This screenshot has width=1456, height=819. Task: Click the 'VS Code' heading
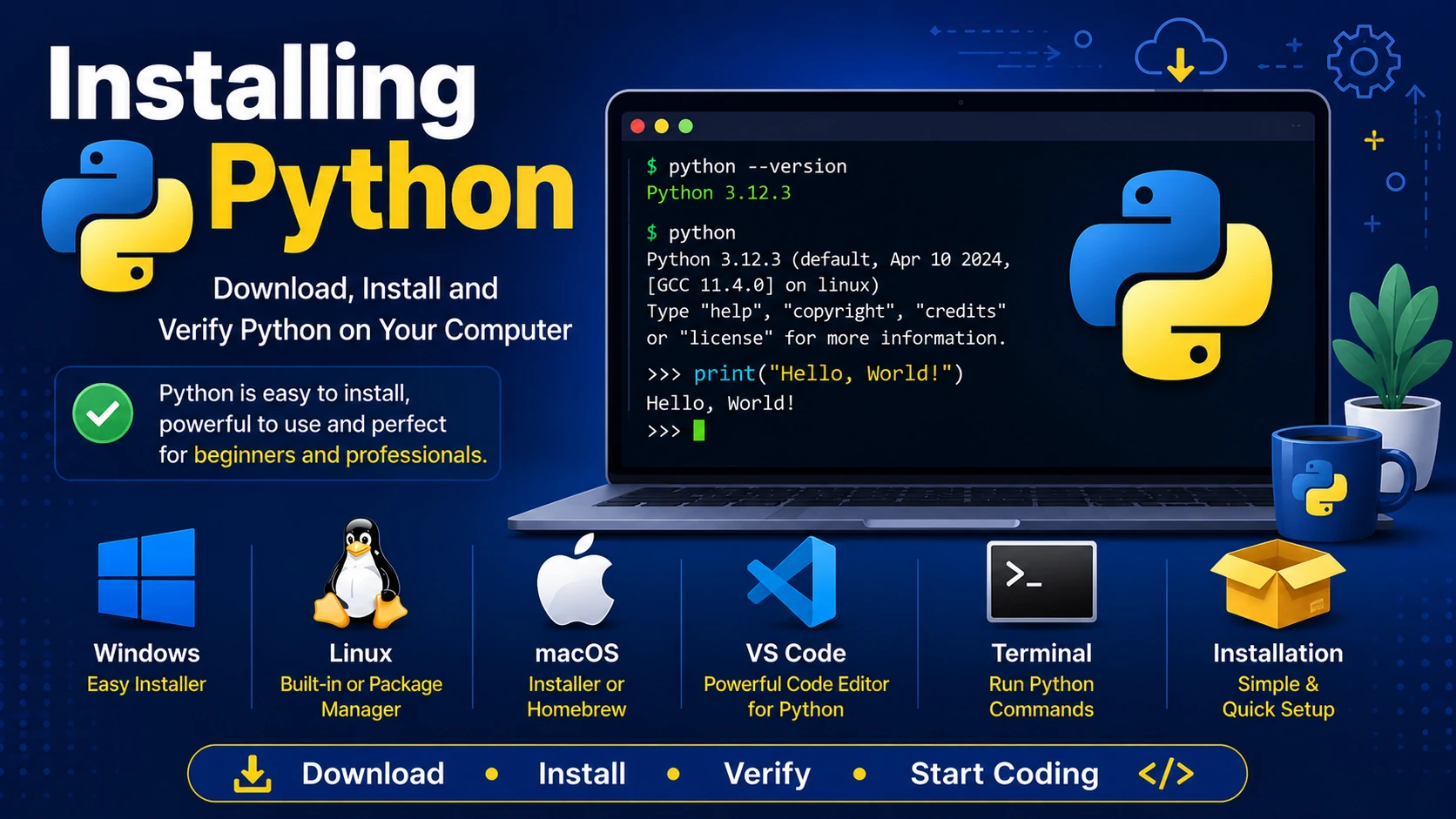point(796,653)
